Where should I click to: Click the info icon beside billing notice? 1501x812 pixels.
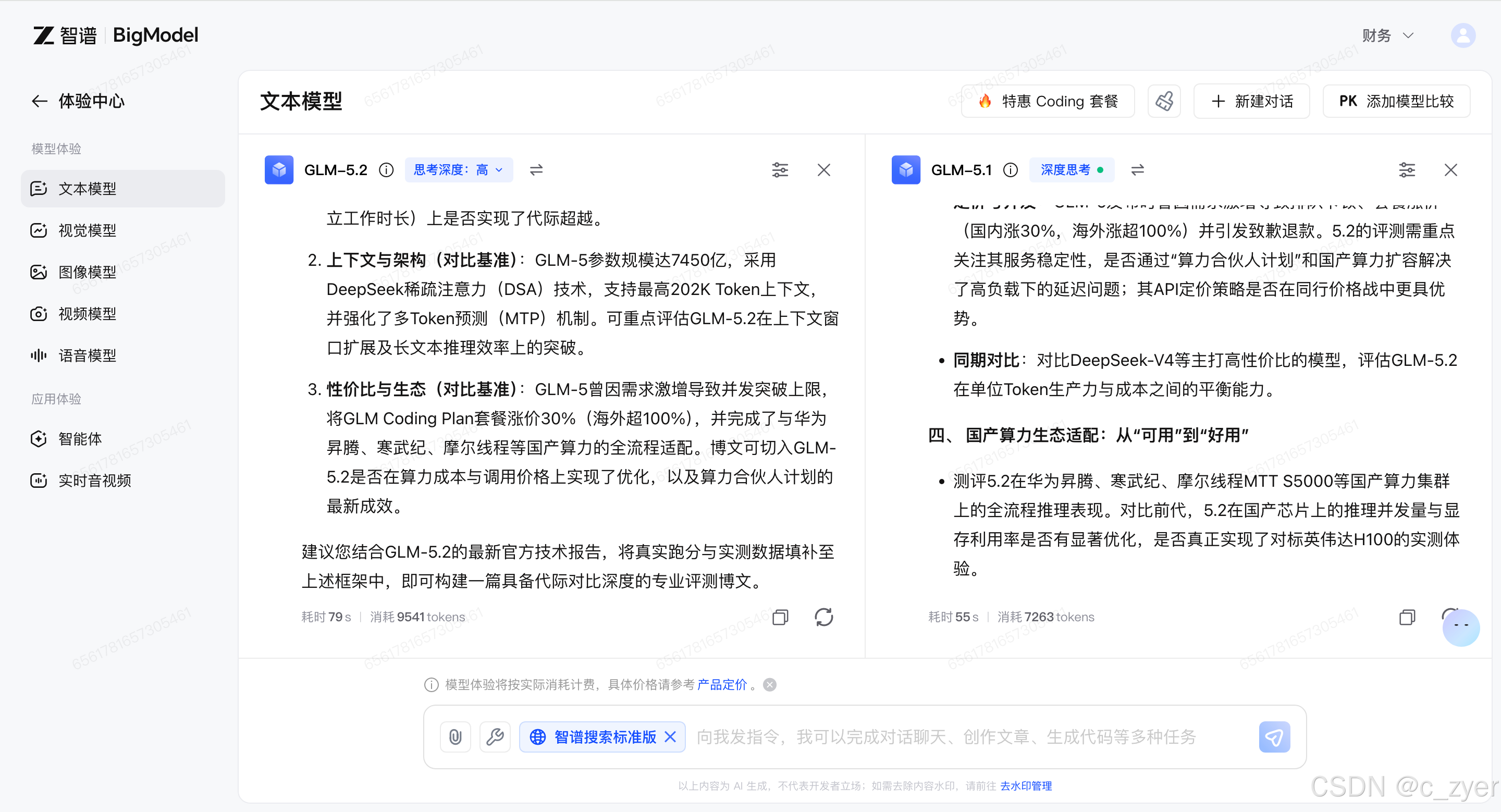(431, 684)
